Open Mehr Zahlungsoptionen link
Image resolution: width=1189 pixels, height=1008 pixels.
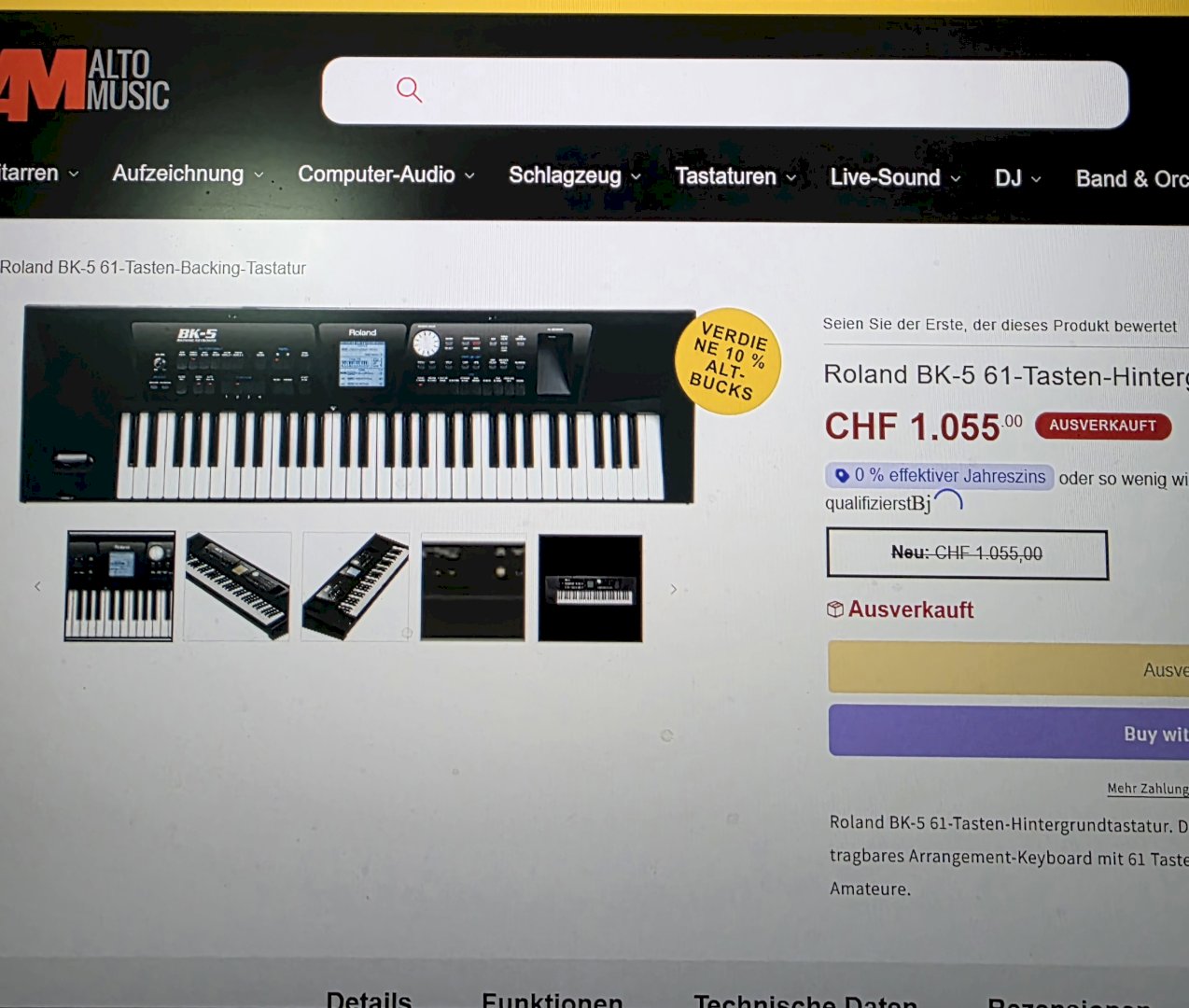[1148, 789]
